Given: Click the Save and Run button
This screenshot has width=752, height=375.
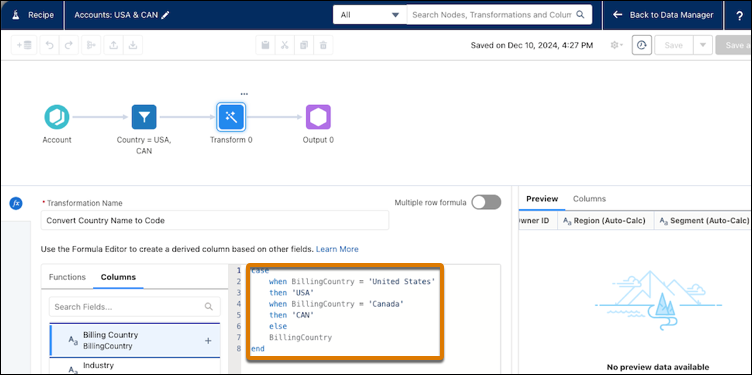Looking at the screenshot, I should [733, 45].
